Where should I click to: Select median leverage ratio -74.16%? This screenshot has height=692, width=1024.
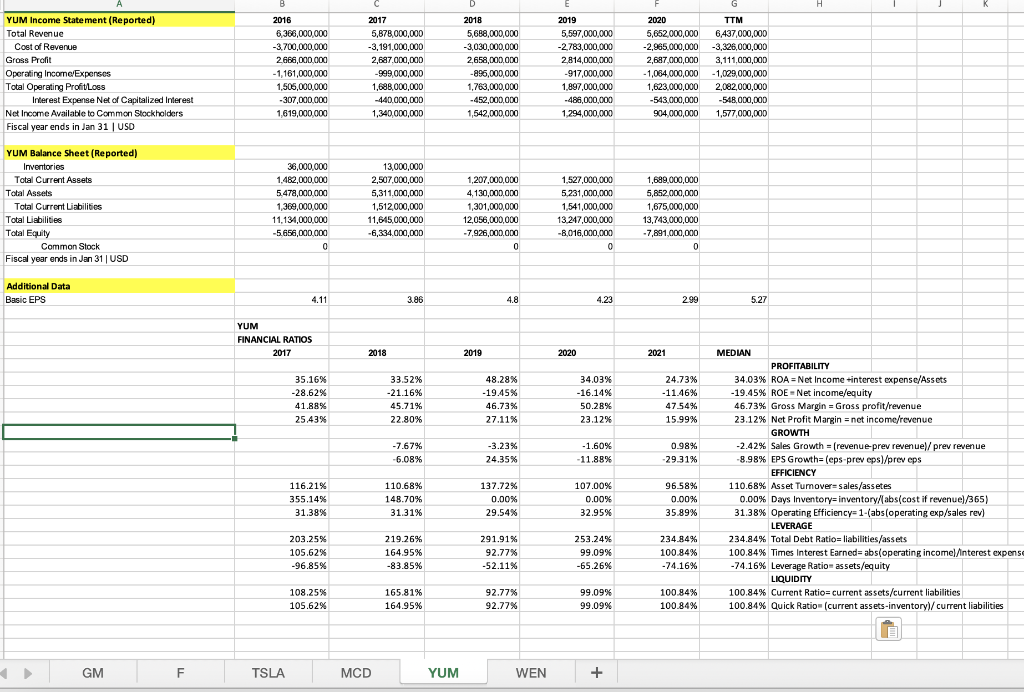748,565
